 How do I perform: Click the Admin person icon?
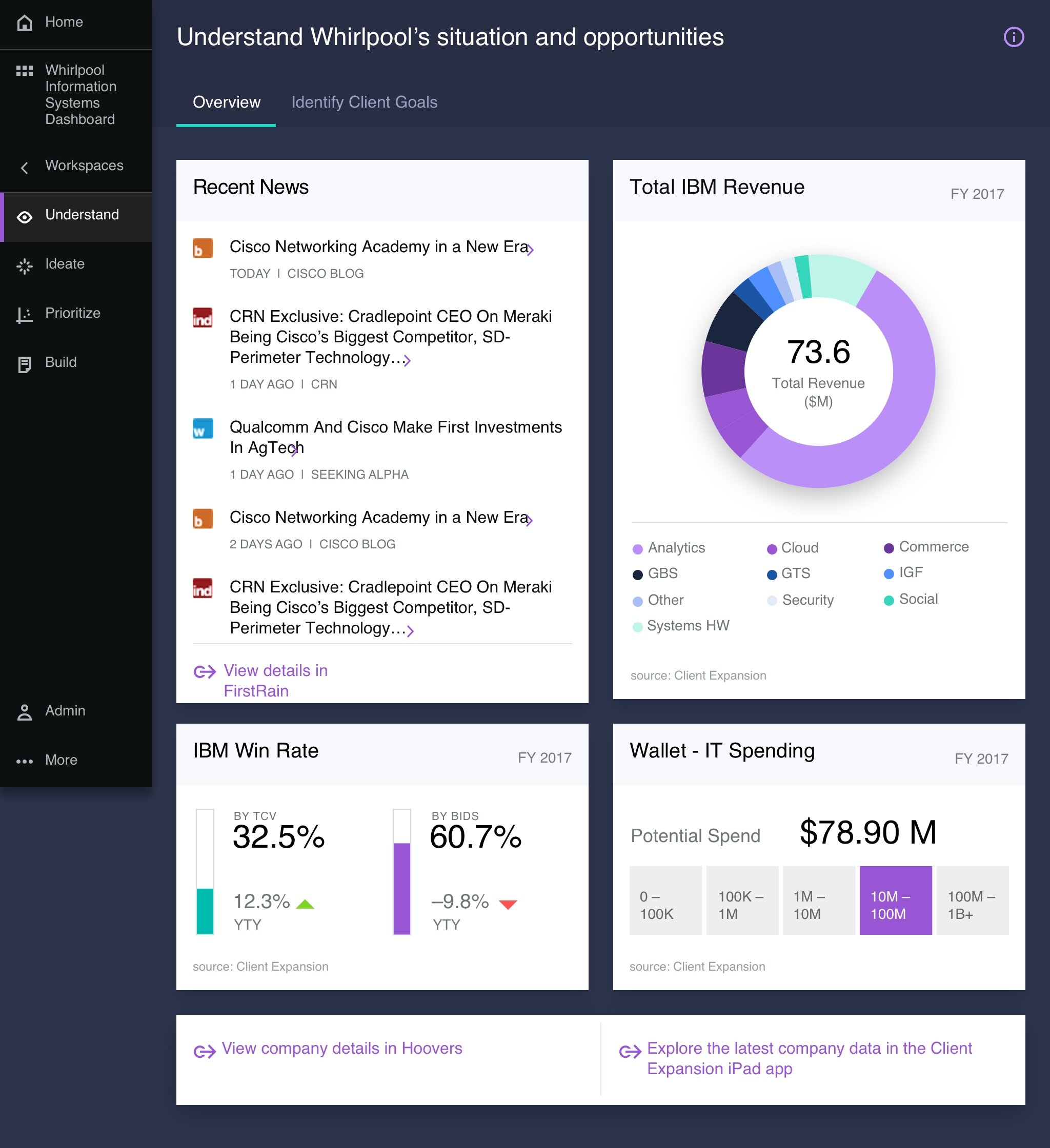25,712
